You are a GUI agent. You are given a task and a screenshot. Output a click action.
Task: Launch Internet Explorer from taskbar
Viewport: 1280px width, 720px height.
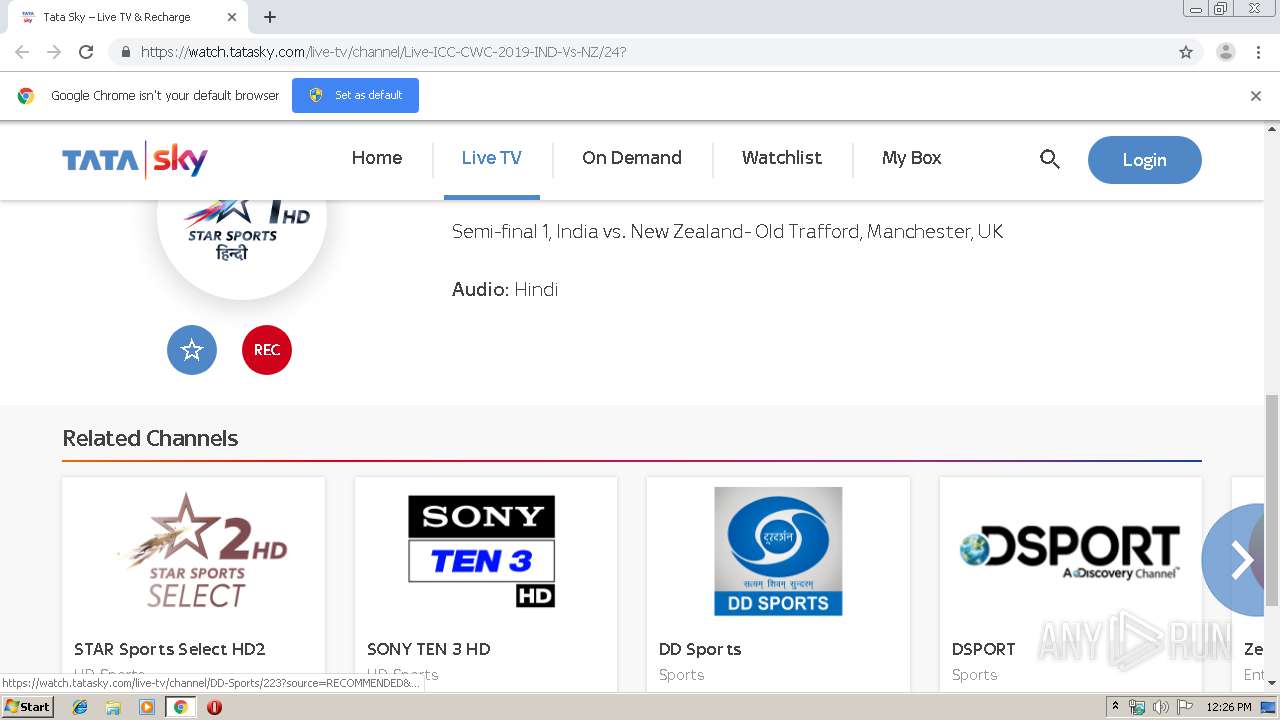80,707
